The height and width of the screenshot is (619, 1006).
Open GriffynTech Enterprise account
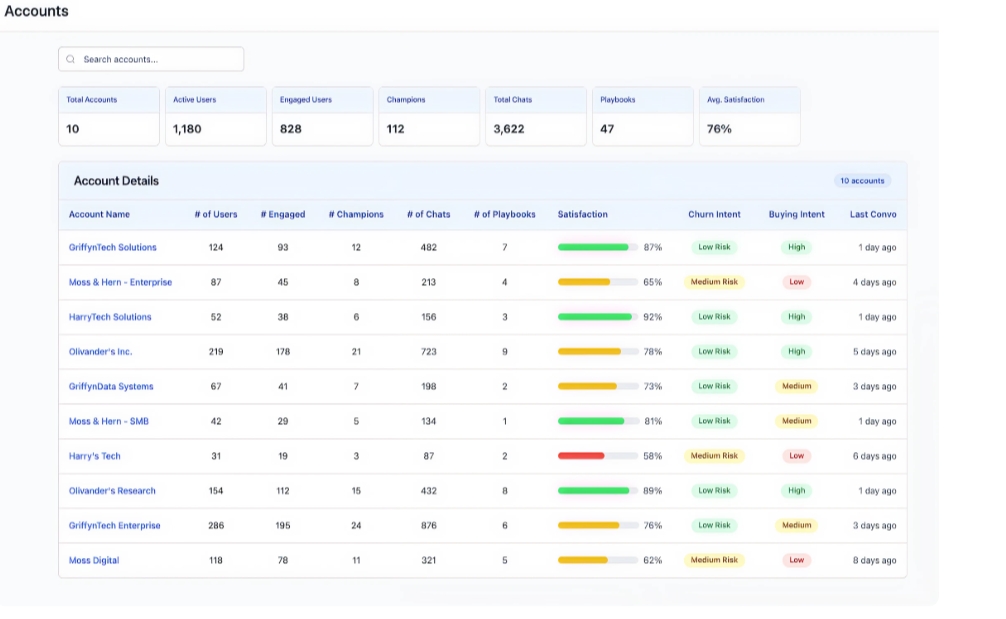point(114,525)
